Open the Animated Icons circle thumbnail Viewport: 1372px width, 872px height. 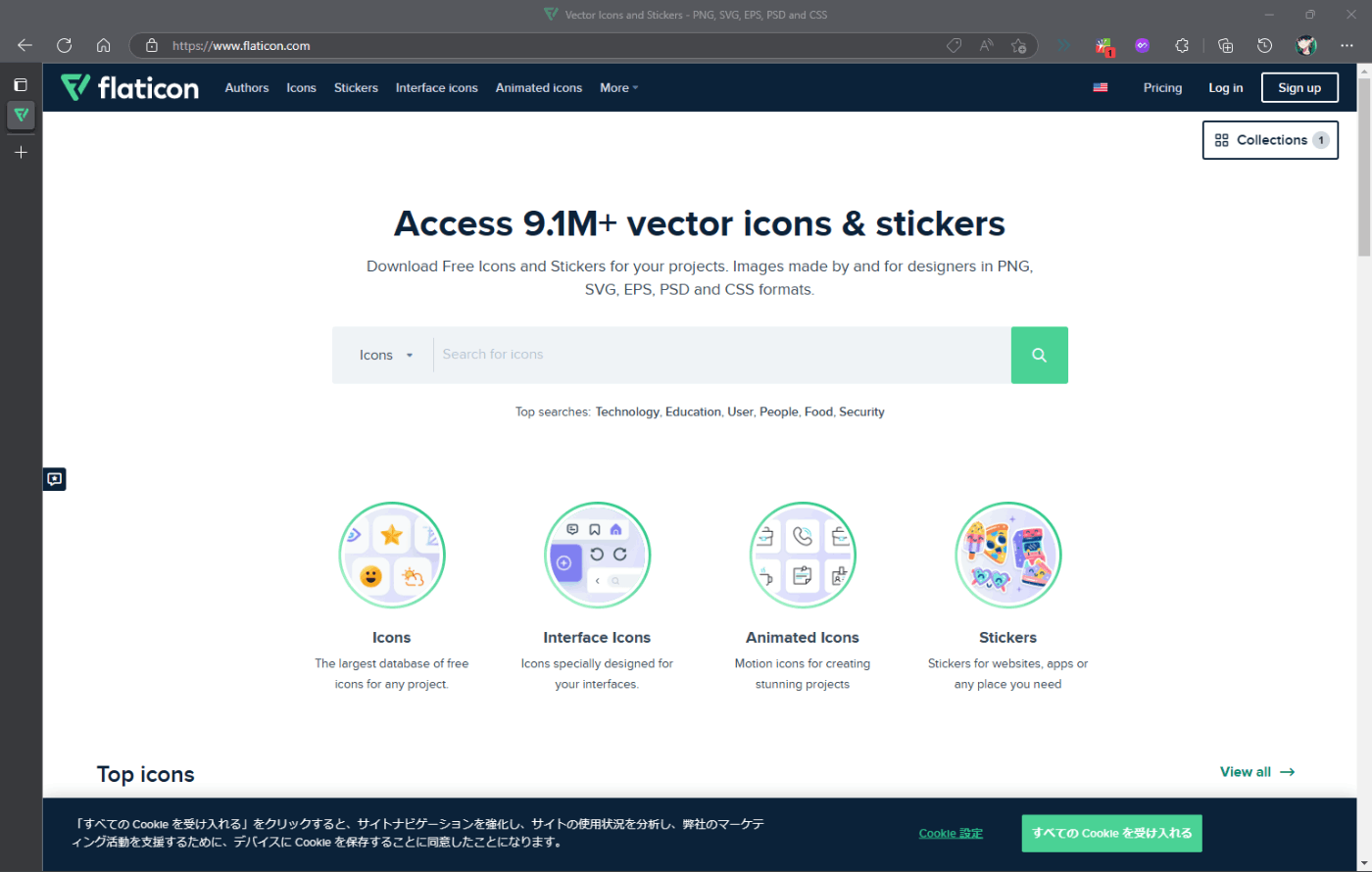803,556
